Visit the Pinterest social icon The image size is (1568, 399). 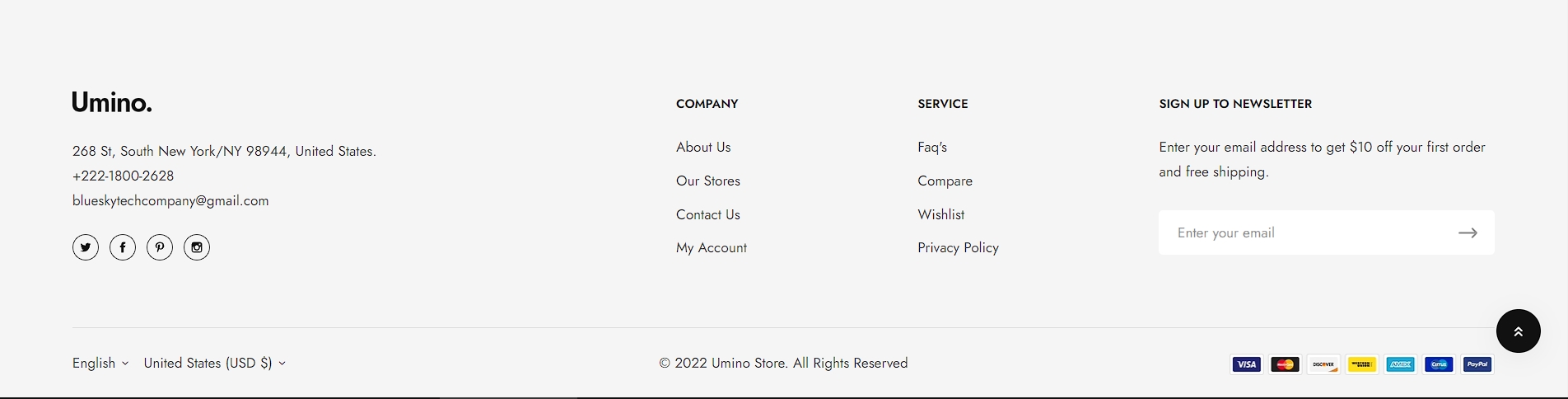click(x=160, y=247)
